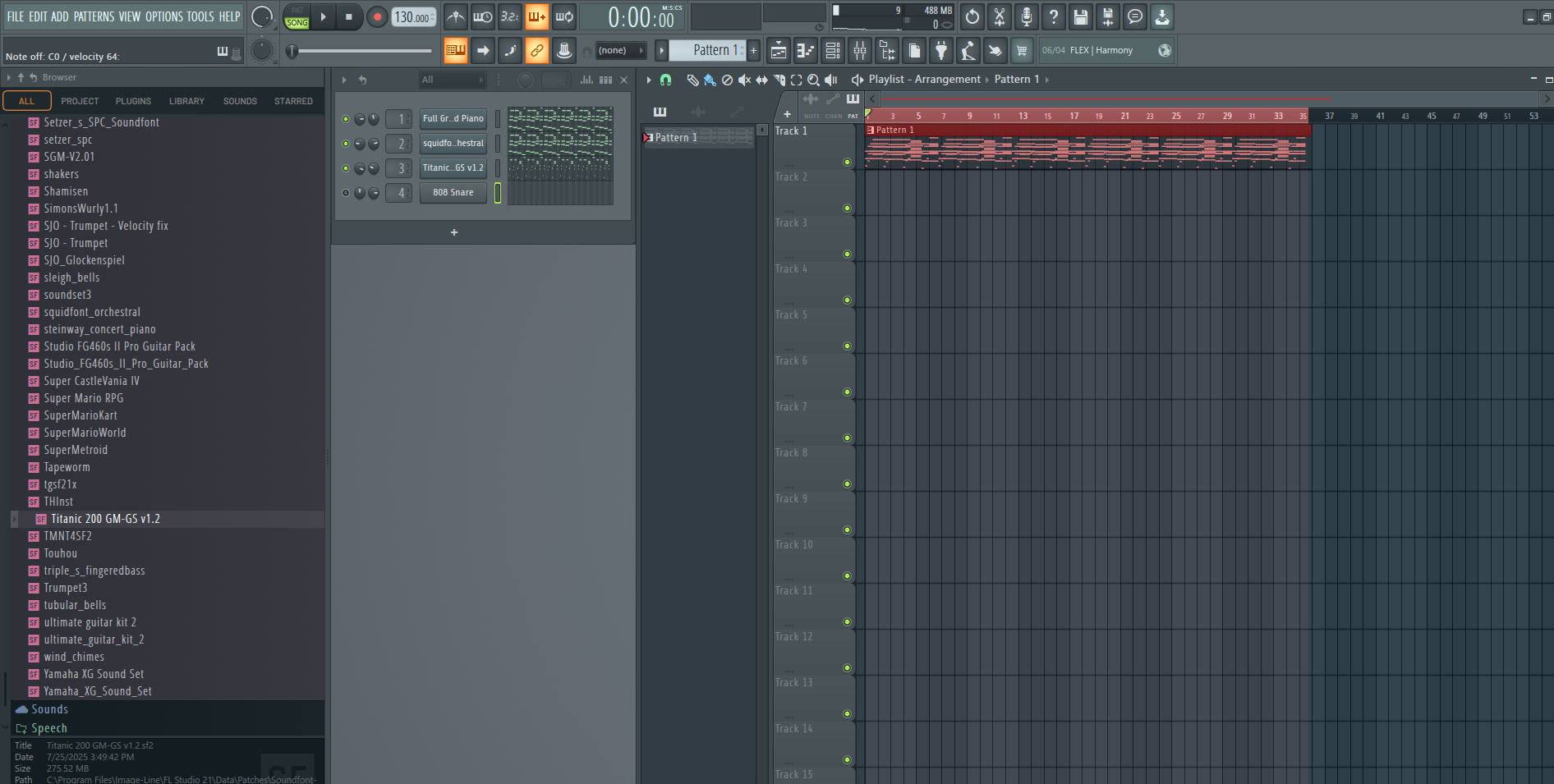Toggle the step-edit arrow button
This screenshot has height=784, width=1554.
(x=483, y=50)
